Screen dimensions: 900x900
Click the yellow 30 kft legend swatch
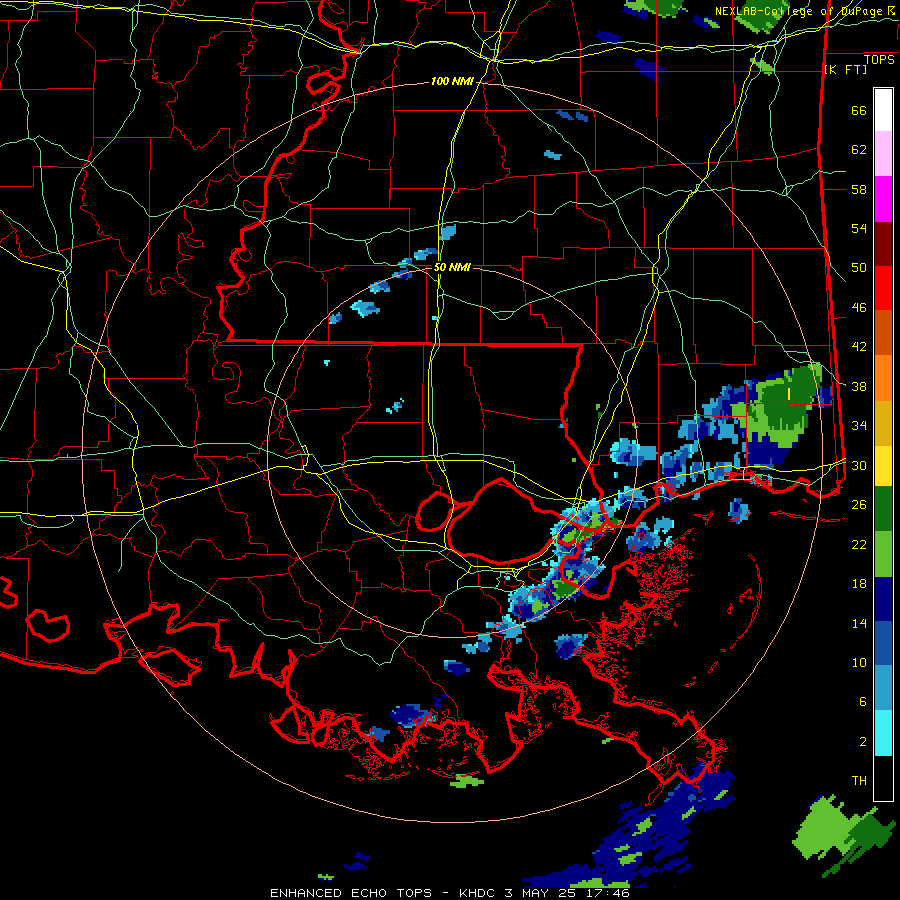[883, 466]
